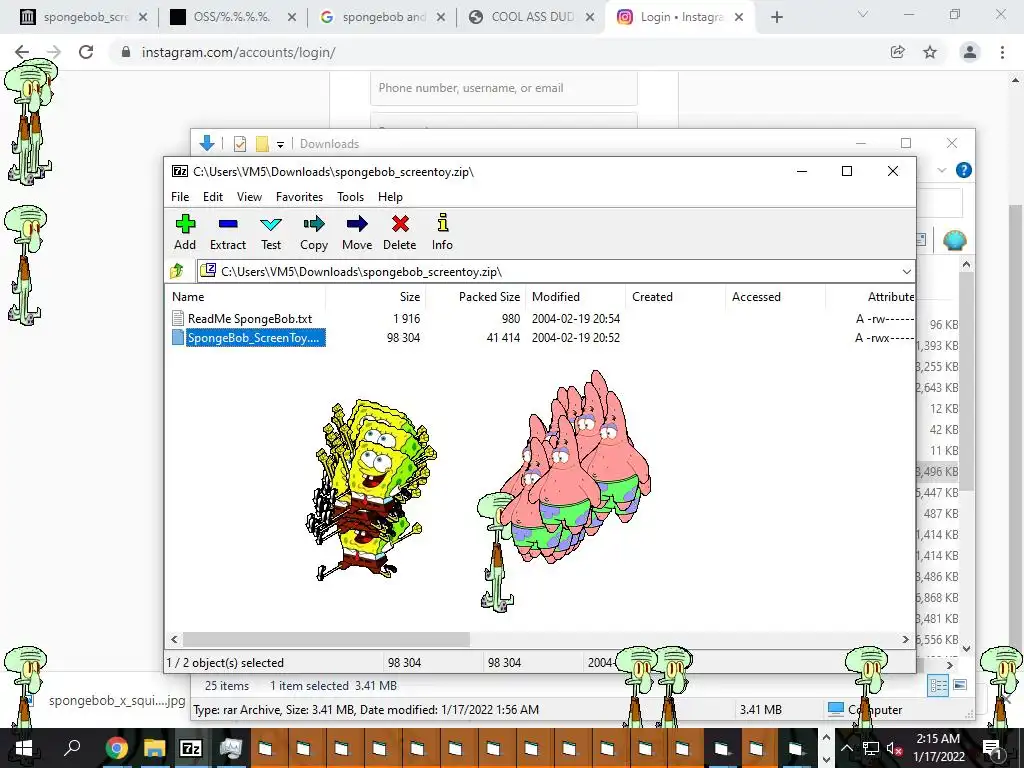Click the 7-Zip taskbar button
The width and height of the screenshot is (1024, 768).
click(191, 748)
